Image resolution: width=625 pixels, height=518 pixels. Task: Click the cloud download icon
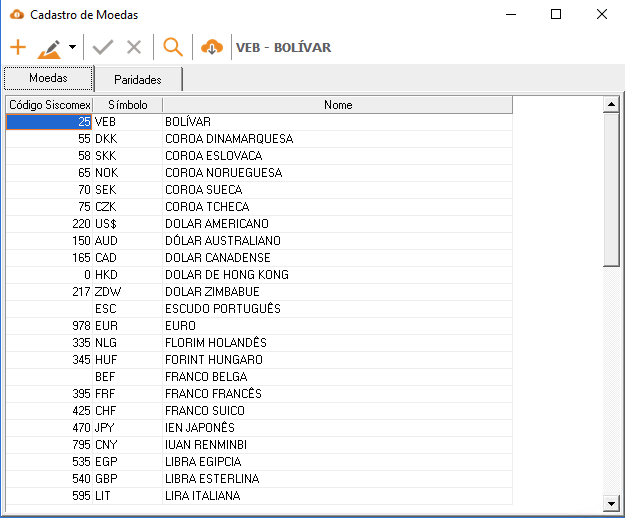[x=212, y=47]
